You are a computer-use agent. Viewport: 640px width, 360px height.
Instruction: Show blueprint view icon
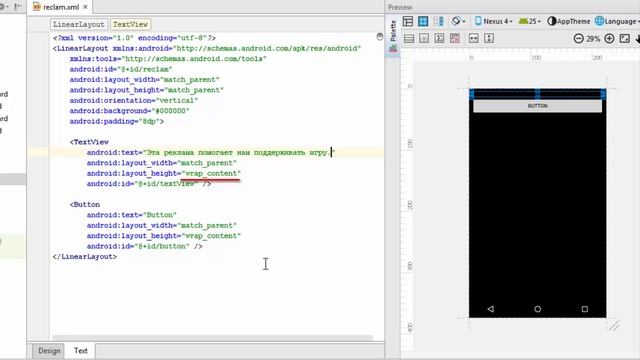(x=423, y=21)
